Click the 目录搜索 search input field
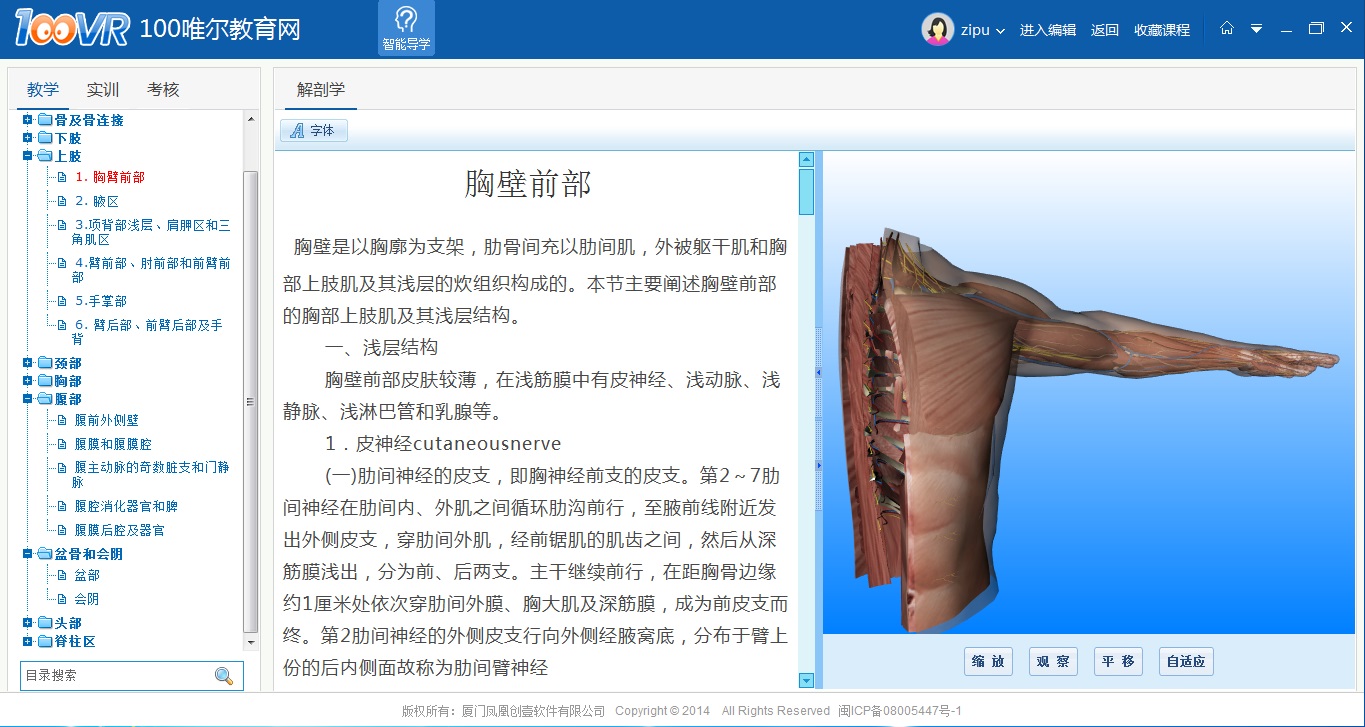Image resolution: width=1365 pixels, height=727 pixels. pos(115,676)
